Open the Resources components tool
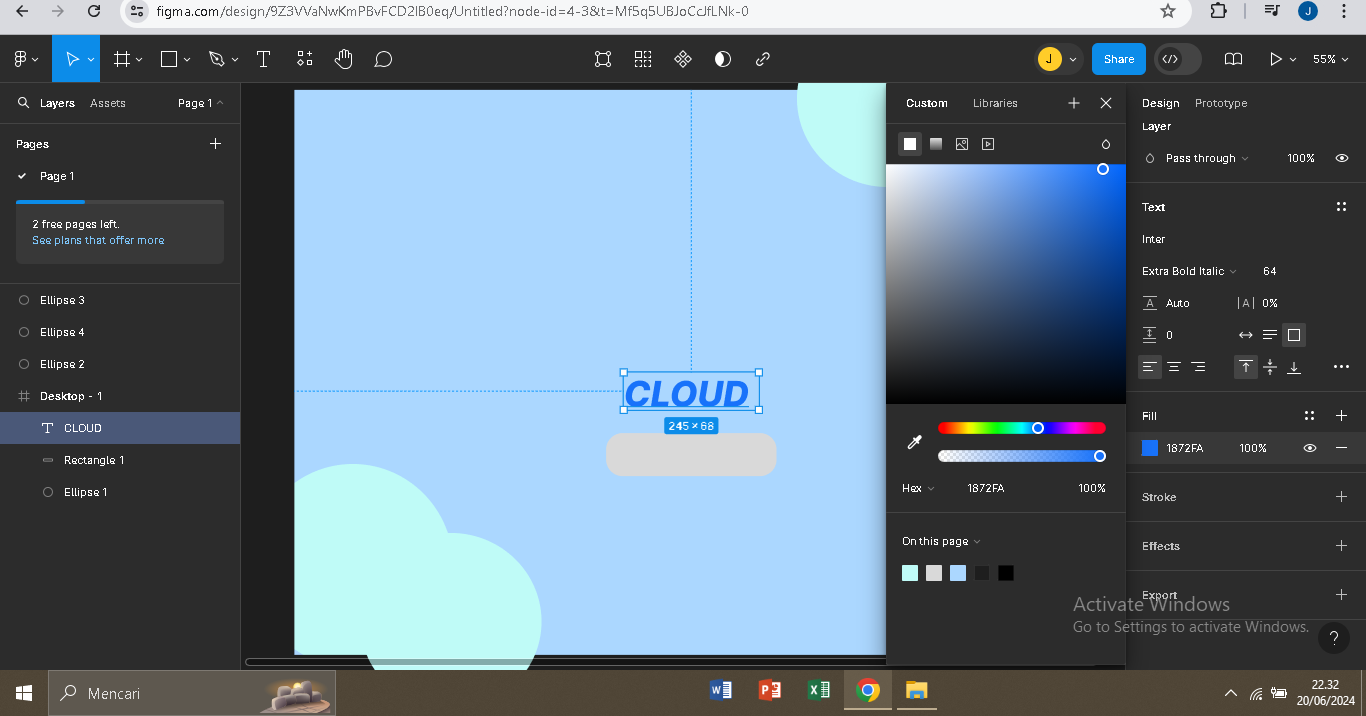 pos(305,60)
